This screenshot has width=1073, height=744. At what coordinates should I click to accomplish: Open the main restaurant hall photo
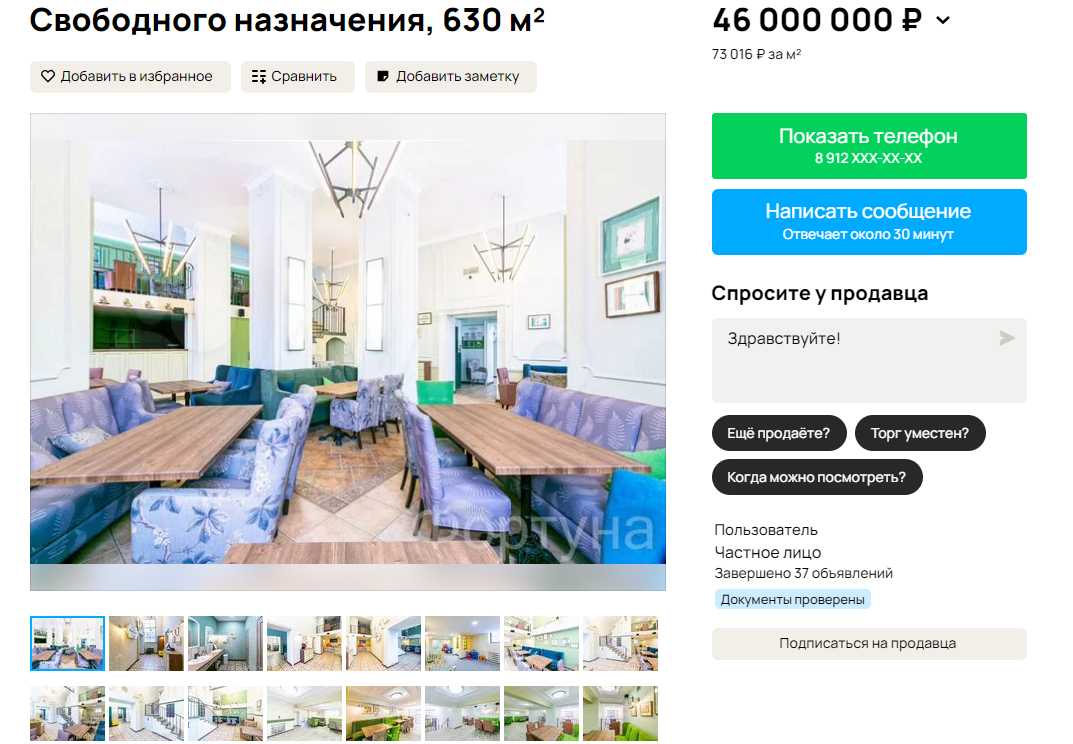point(348,352)
